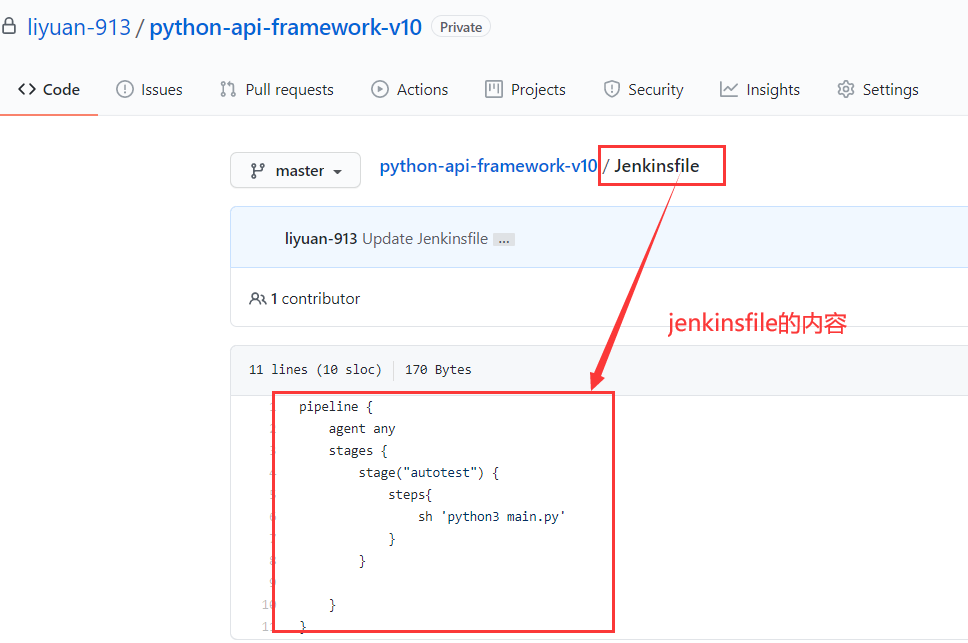The height and width of the screenshot is (643, 968).
Task: Click the Settings gear icon
Action: coord(846,89)
